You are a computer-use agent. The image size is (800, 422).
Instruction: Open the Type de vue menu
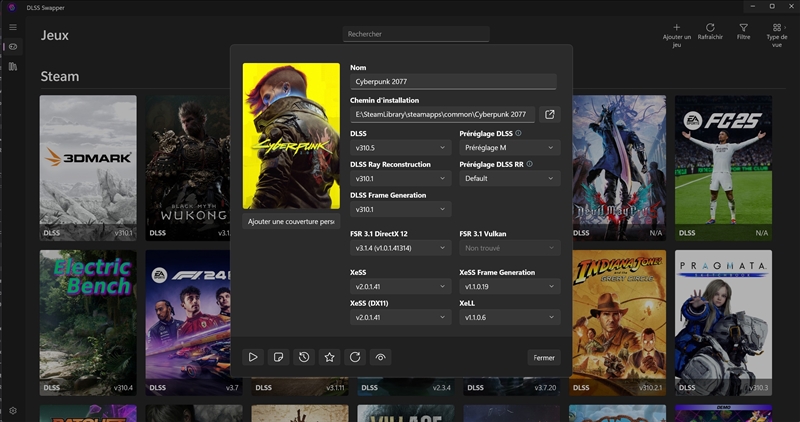[x=776, y=32]
